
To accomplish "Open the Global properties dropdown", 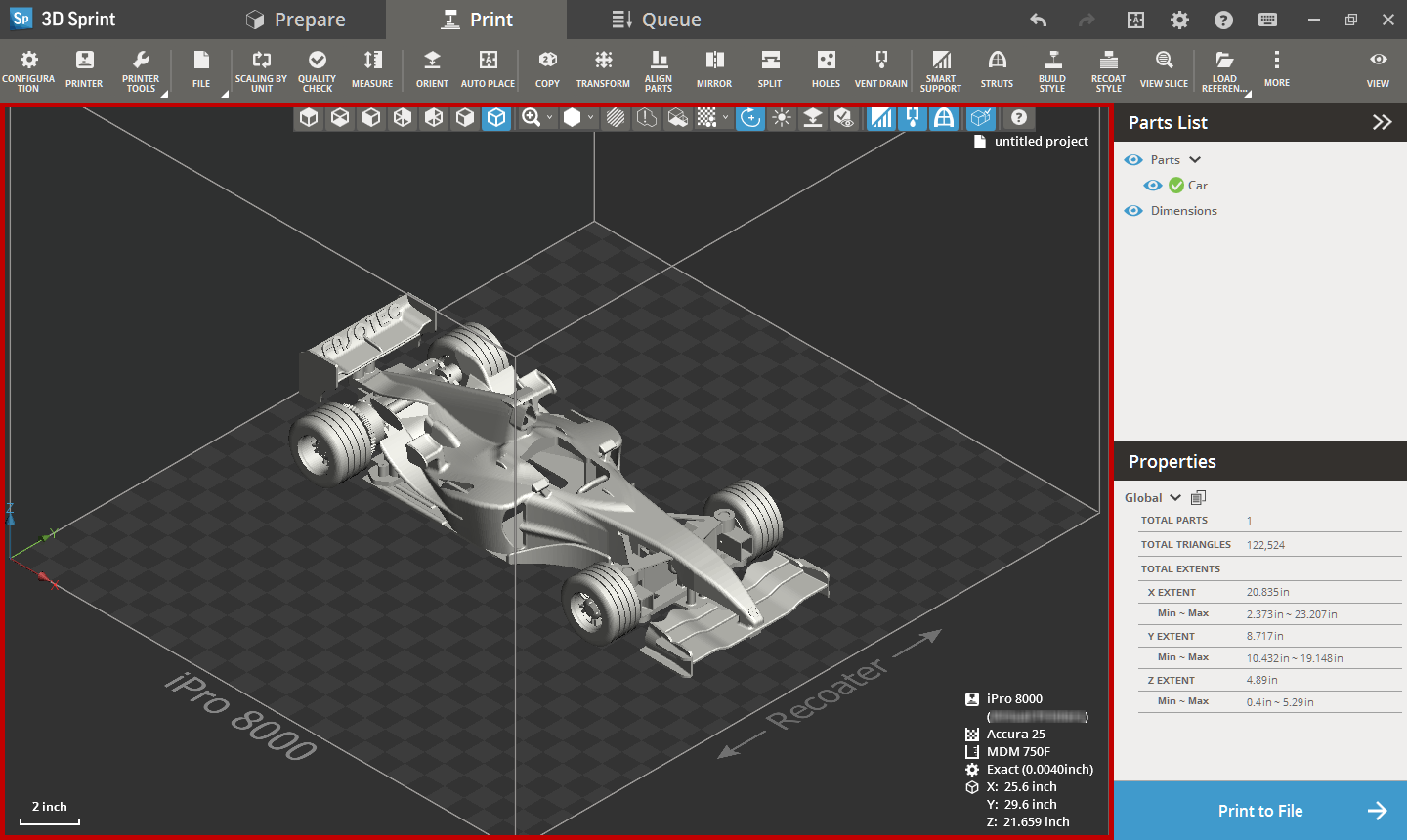I will tap(1175, 498).
